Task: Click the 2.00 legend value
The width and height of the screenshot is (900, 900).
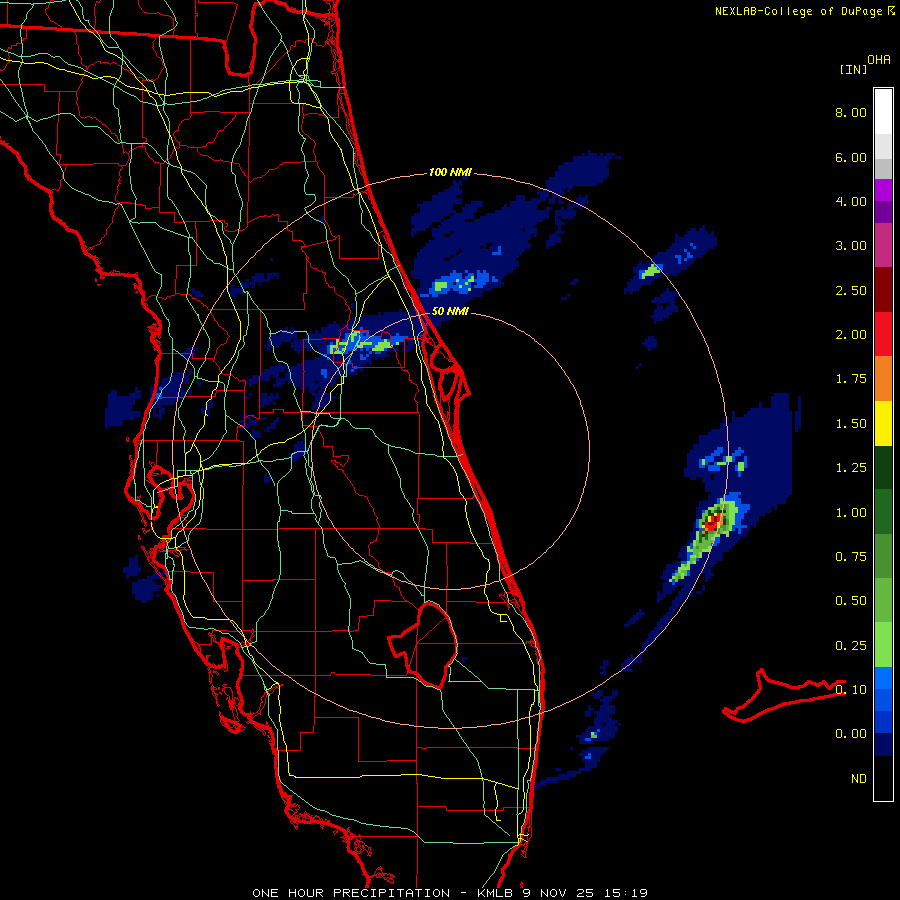Action: pos(851,335)
